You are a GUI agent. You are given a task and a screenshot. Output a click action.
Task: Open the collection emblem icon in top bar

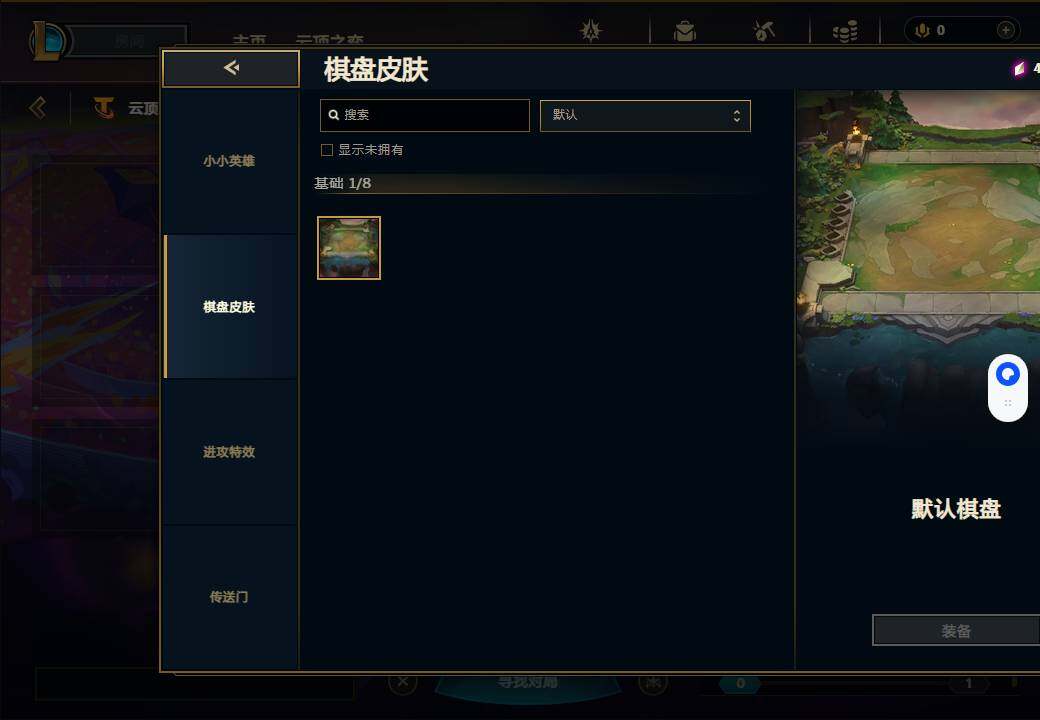[x=590, y=30]
